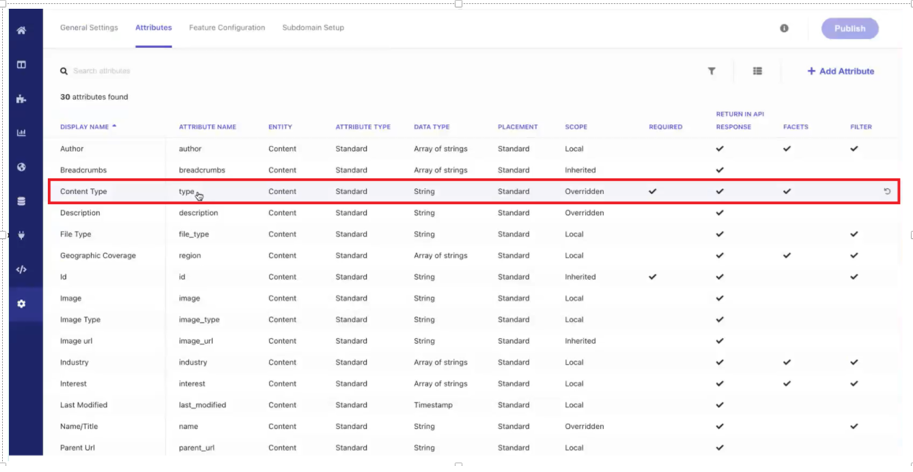Screen dimensions: 913x472
Task: Open the Feature Configuration tab
Action: pos(227,27)
